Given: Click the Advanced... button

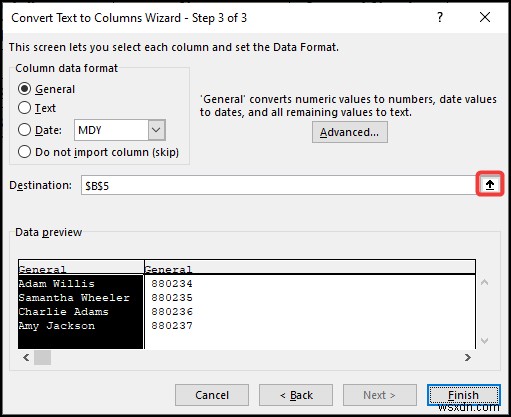Looking at the screenshot, I should tap(350, 132).
